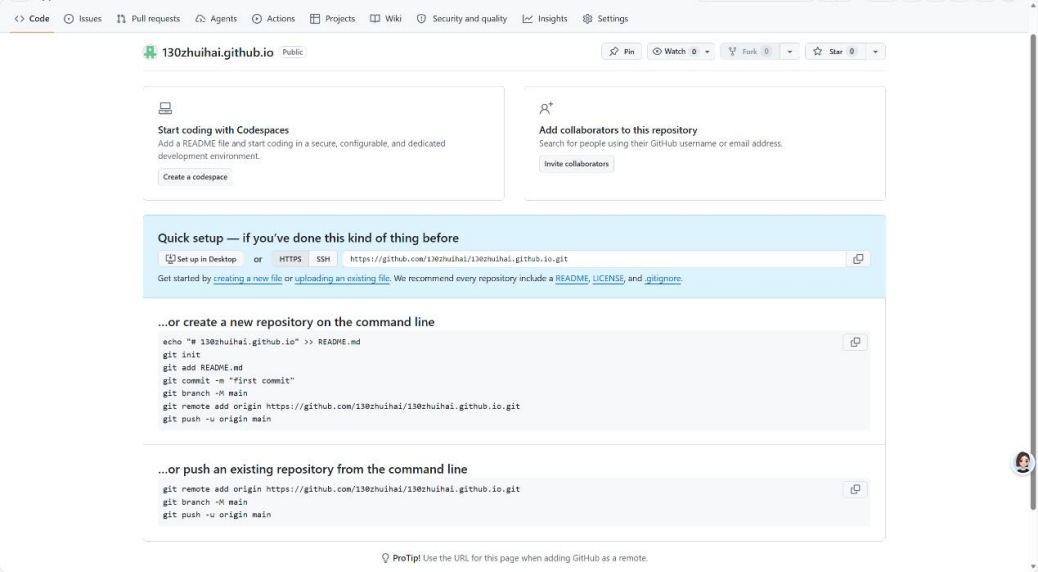Click the page vertical scrollbar
Viewport: 1038px width, 572px height.
pos(1033,271)
